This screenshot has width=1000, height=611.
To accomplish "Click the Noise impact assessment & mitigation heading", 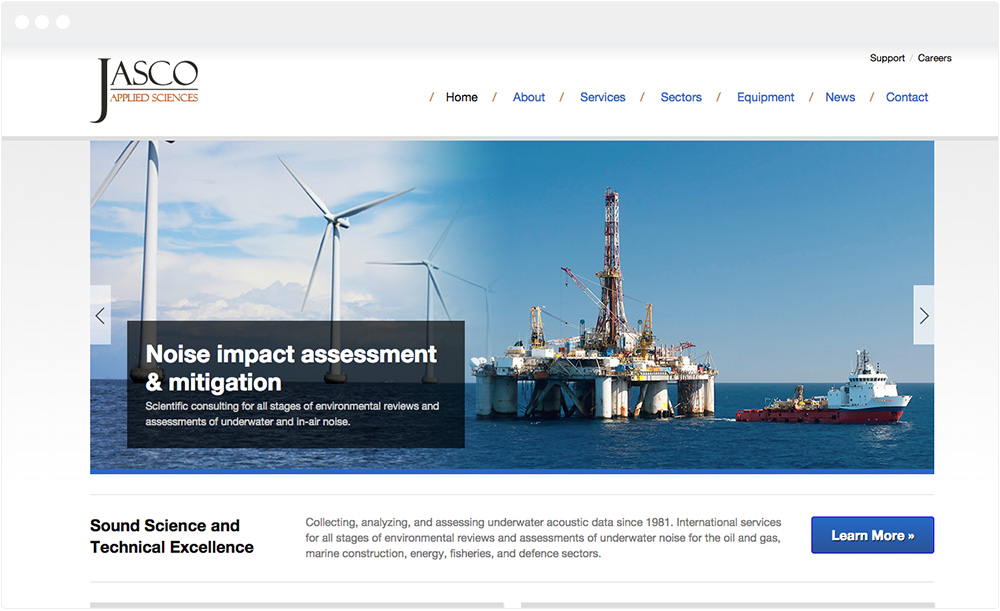I will coord(291,368).
